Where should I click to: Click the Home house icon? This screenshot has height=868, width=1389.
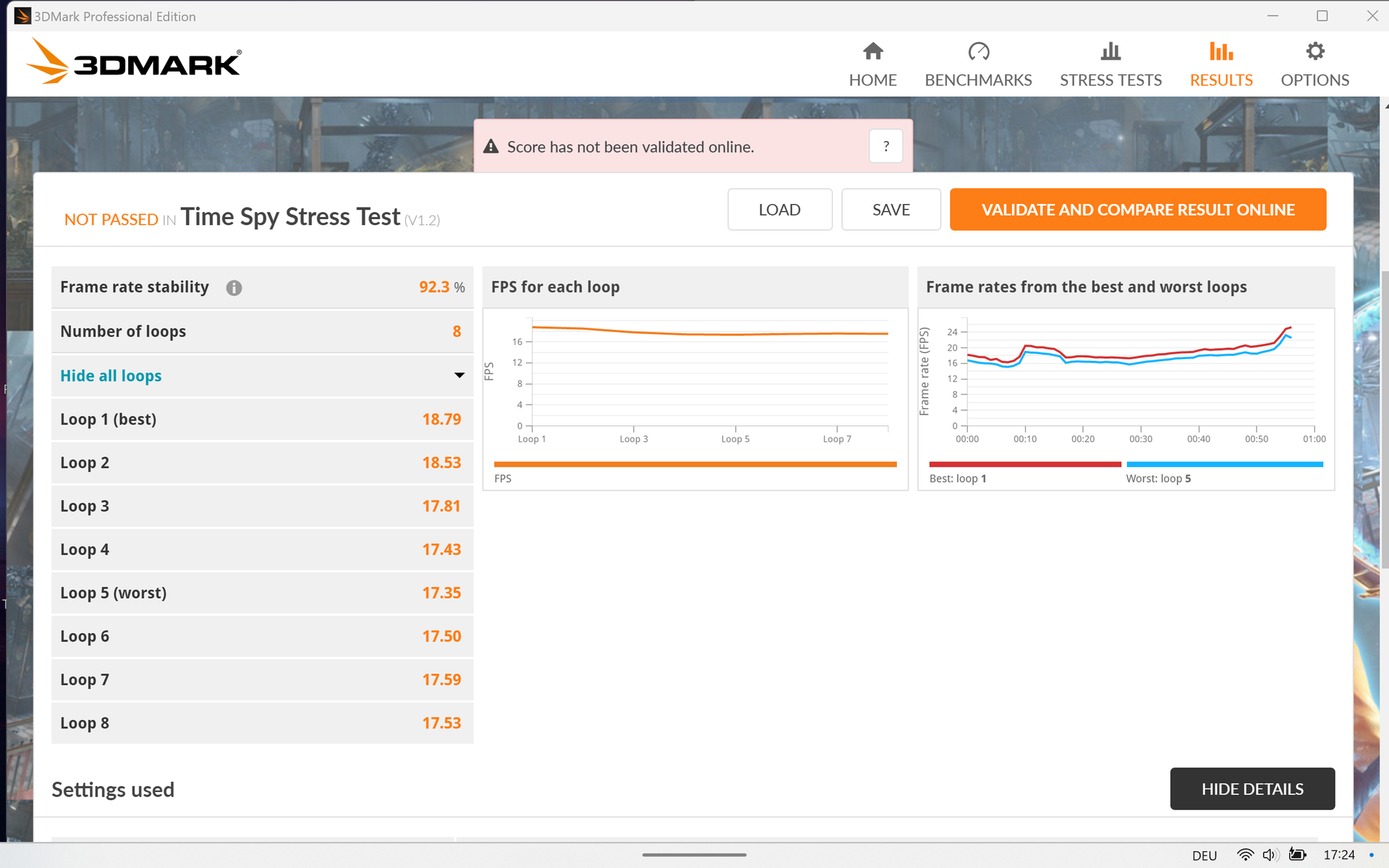[872, 51]
